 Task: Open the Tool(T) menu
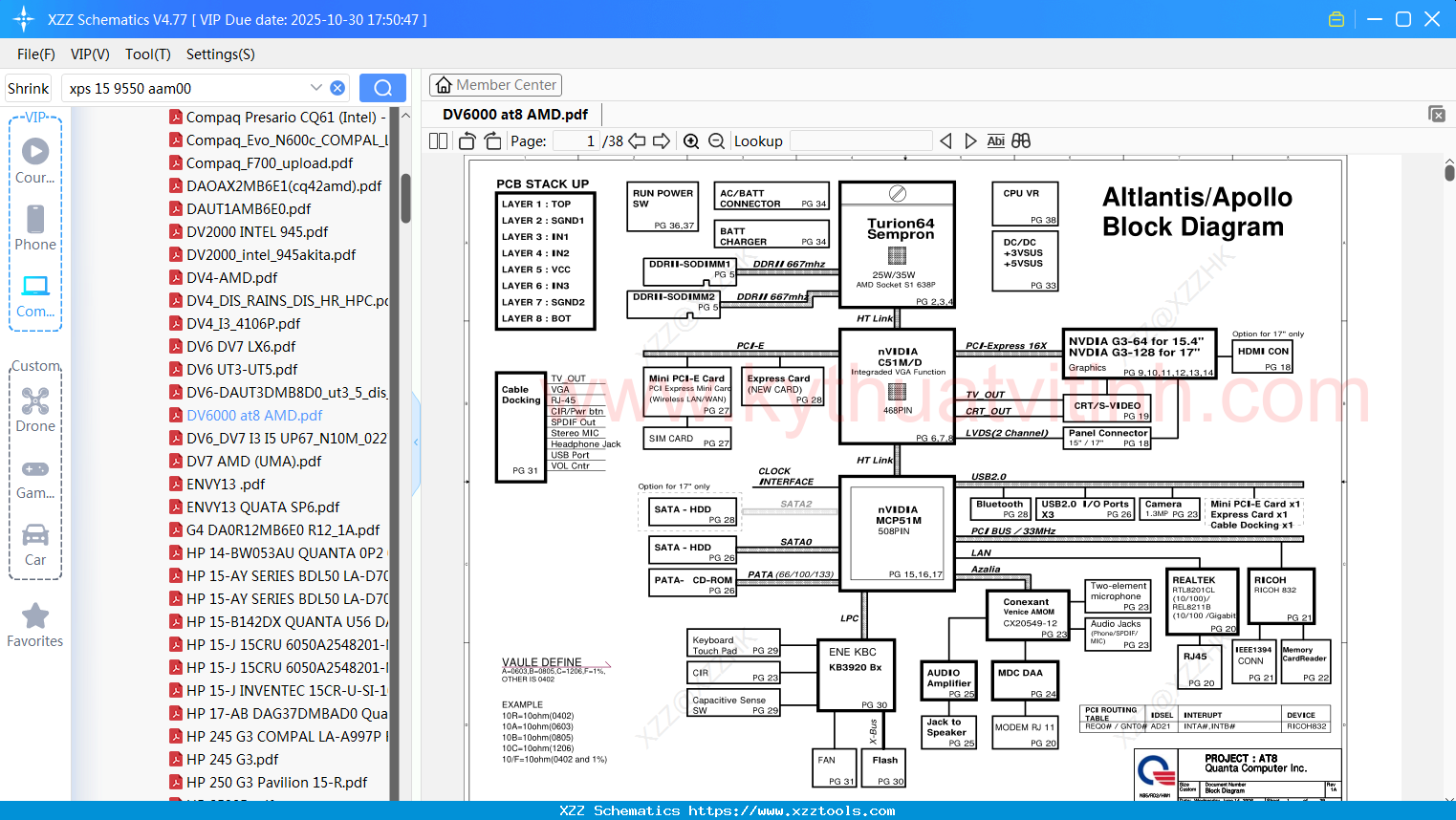point(148,54)
